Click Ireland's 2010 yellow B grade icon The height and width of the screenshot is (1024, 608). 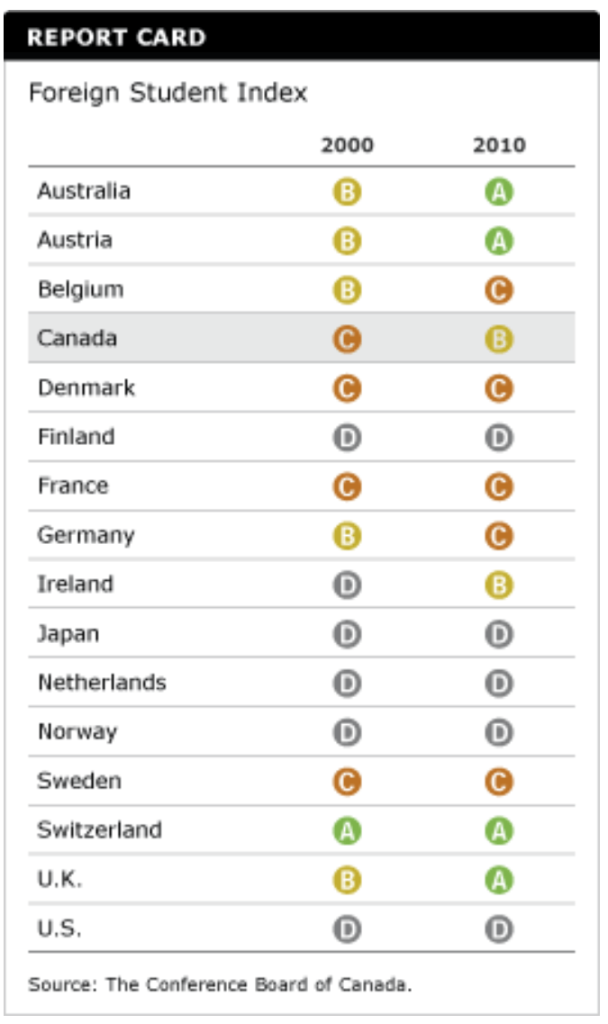(498, 585)
